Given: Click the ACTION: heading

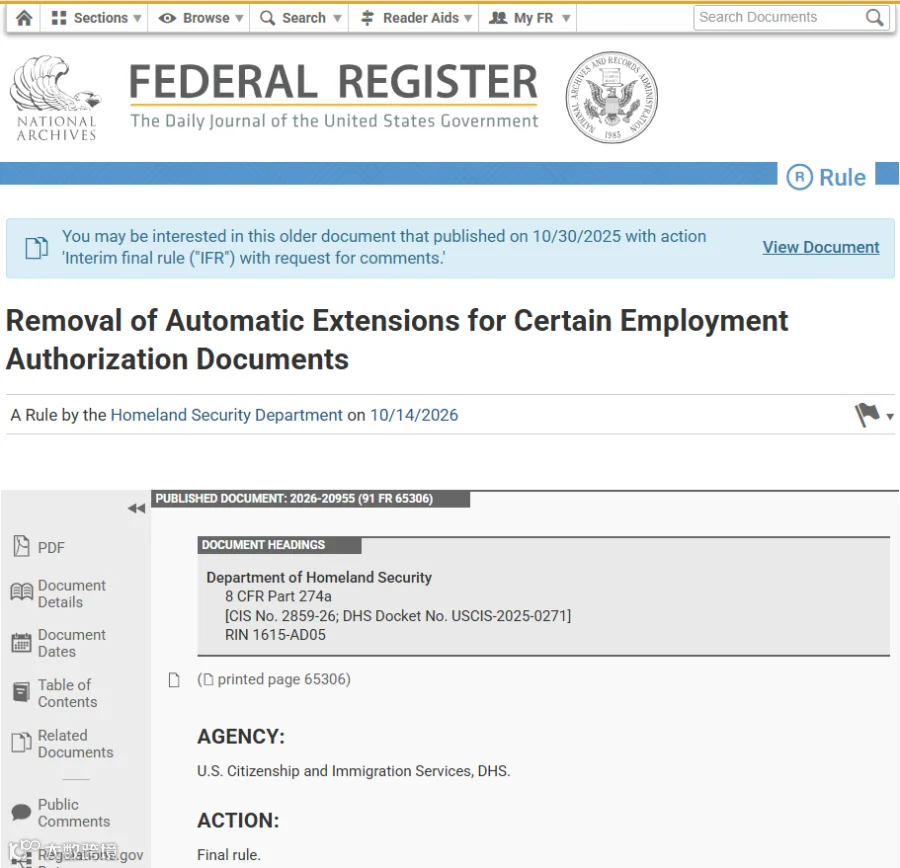Looking at the screenshot, I should [238, 820].
